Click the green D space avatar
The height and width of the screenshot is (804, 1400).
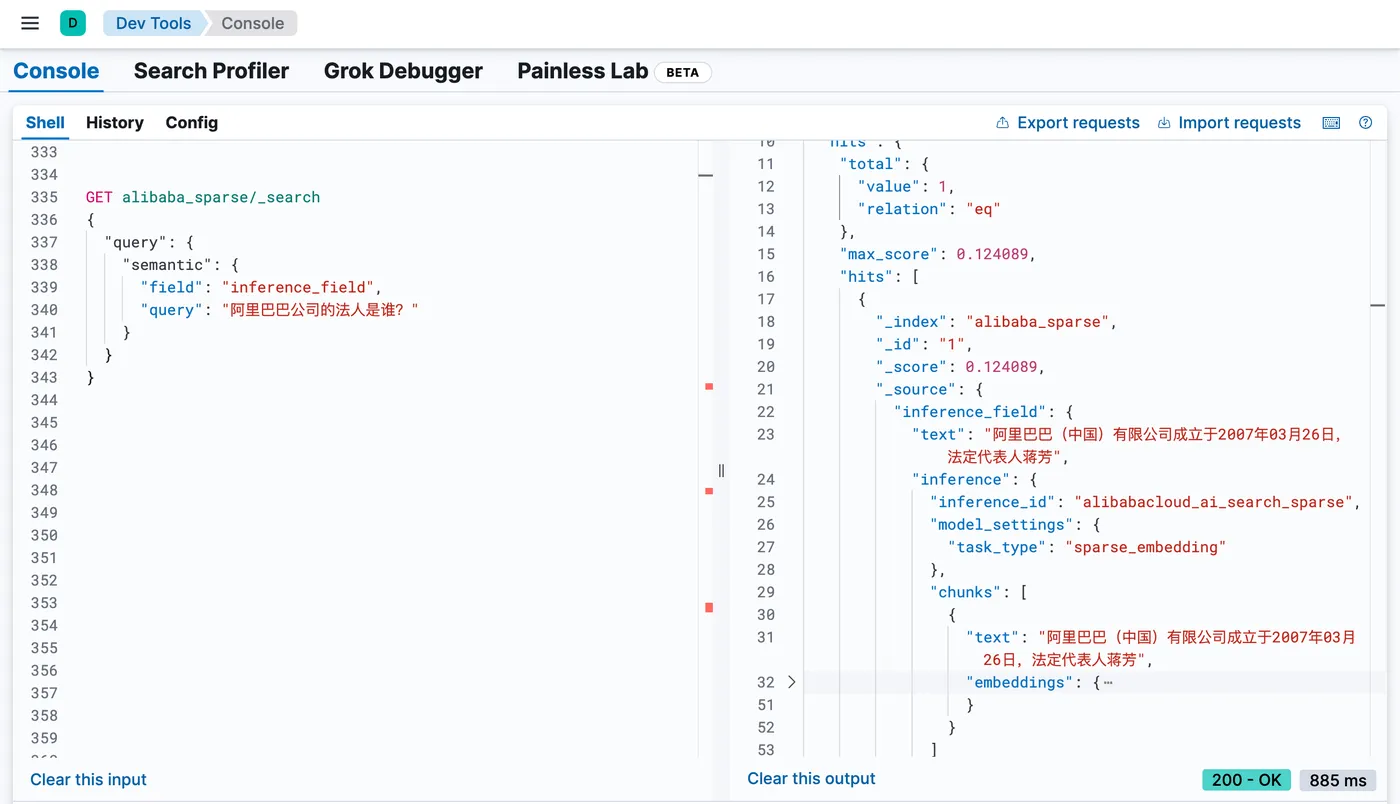point(73,23)
